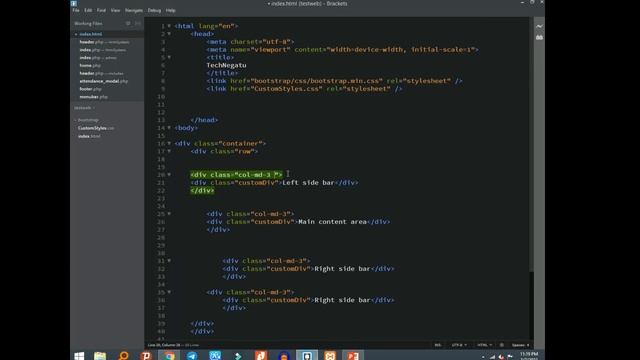This screenshot has height=360, width=640.
Task: Collapse the title fold arrow on line 5
Action: point(169,58)
